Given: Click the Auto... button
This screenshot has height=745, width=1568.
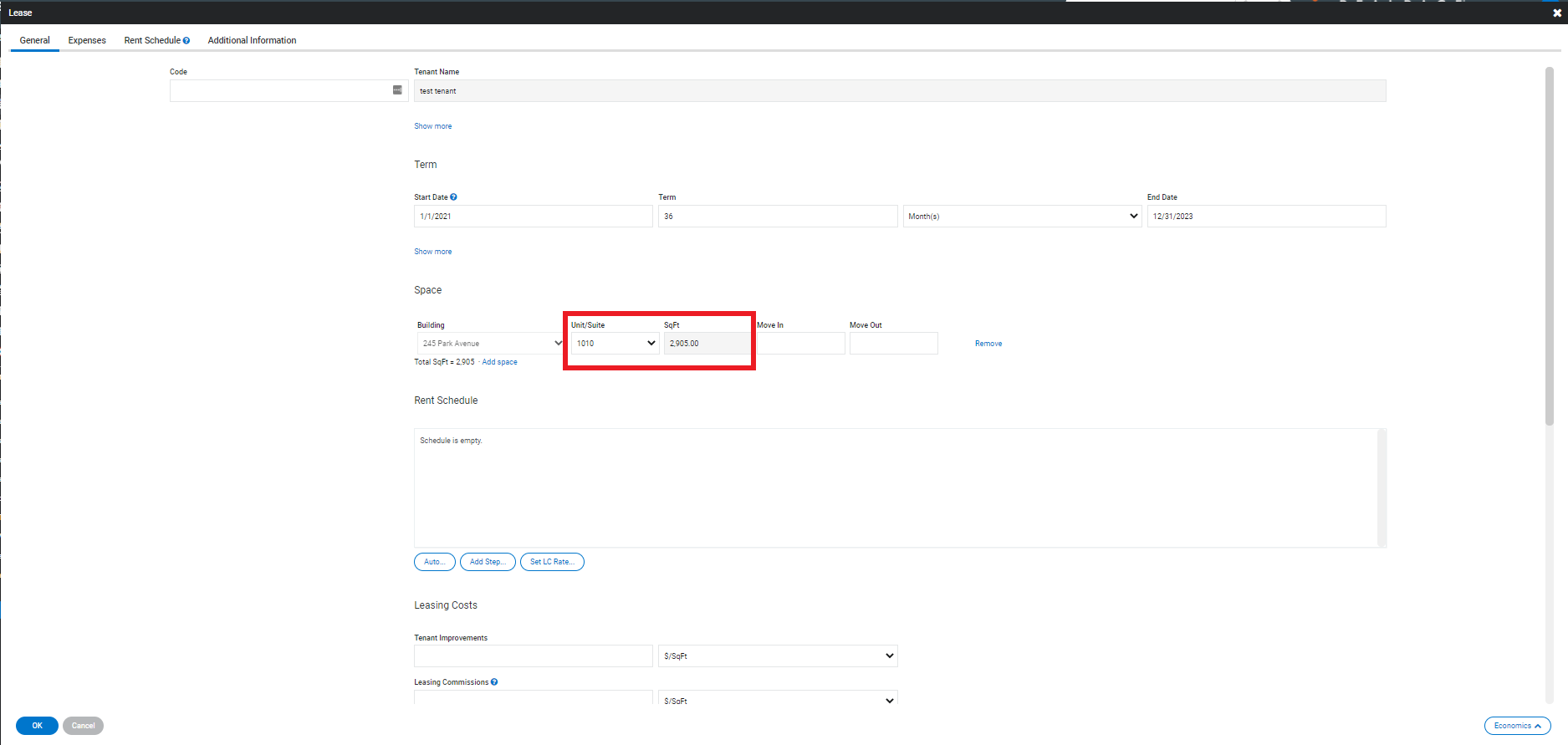Looking at the screenshot, I should click(435, 562).
